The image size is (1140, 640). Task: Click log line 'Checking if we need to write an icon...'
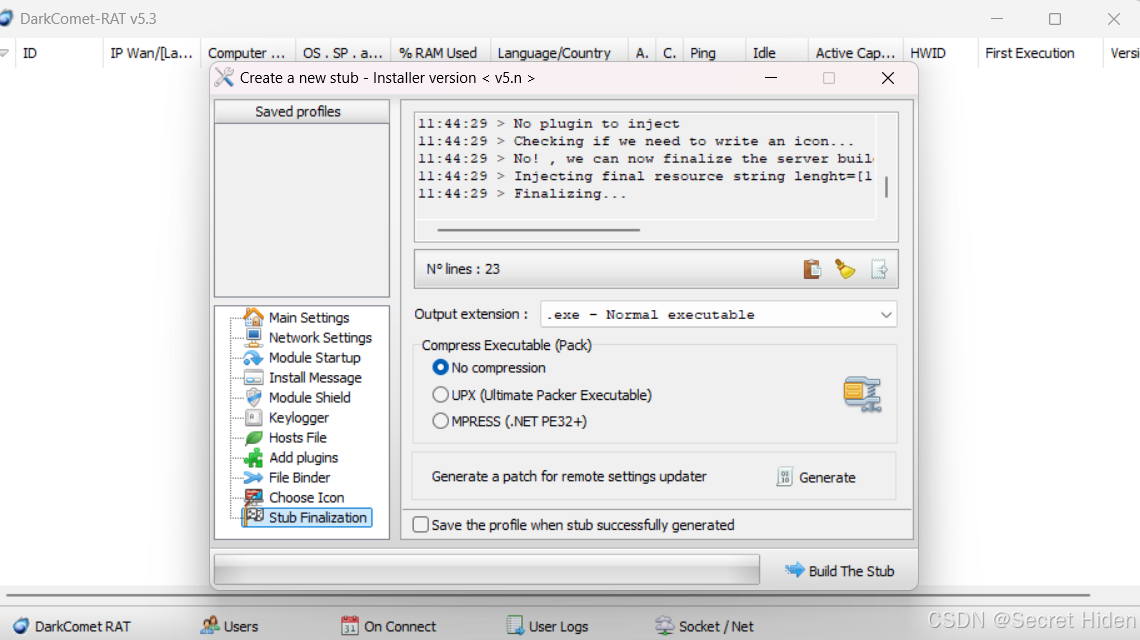click(635, 141)
